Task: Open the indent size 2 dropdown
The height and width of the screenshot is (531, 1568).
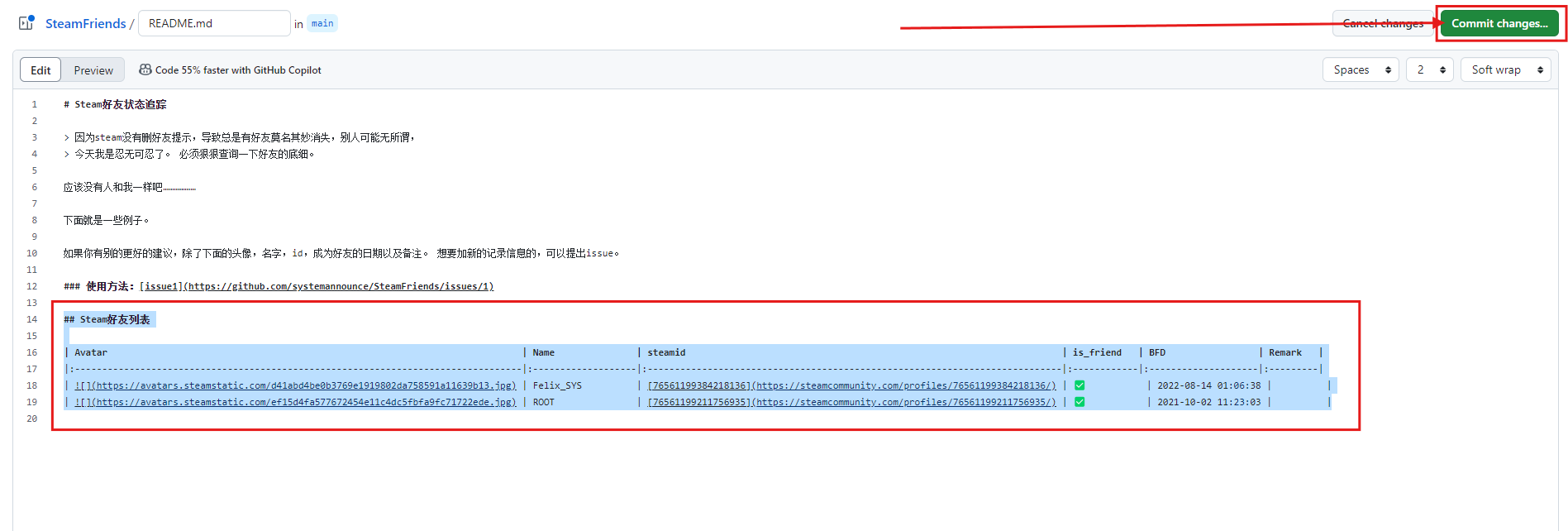Action: click(1430, 69)
